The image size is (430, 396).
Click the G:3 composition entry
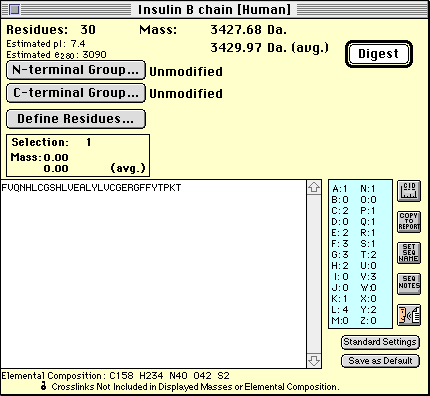point(340,255)
